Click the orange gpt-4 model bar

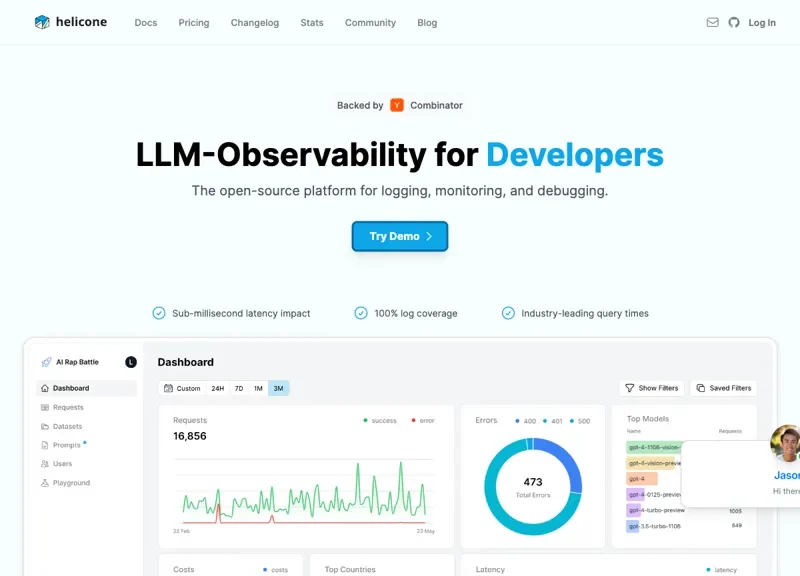pyautogui.click(x=642, y=479)
